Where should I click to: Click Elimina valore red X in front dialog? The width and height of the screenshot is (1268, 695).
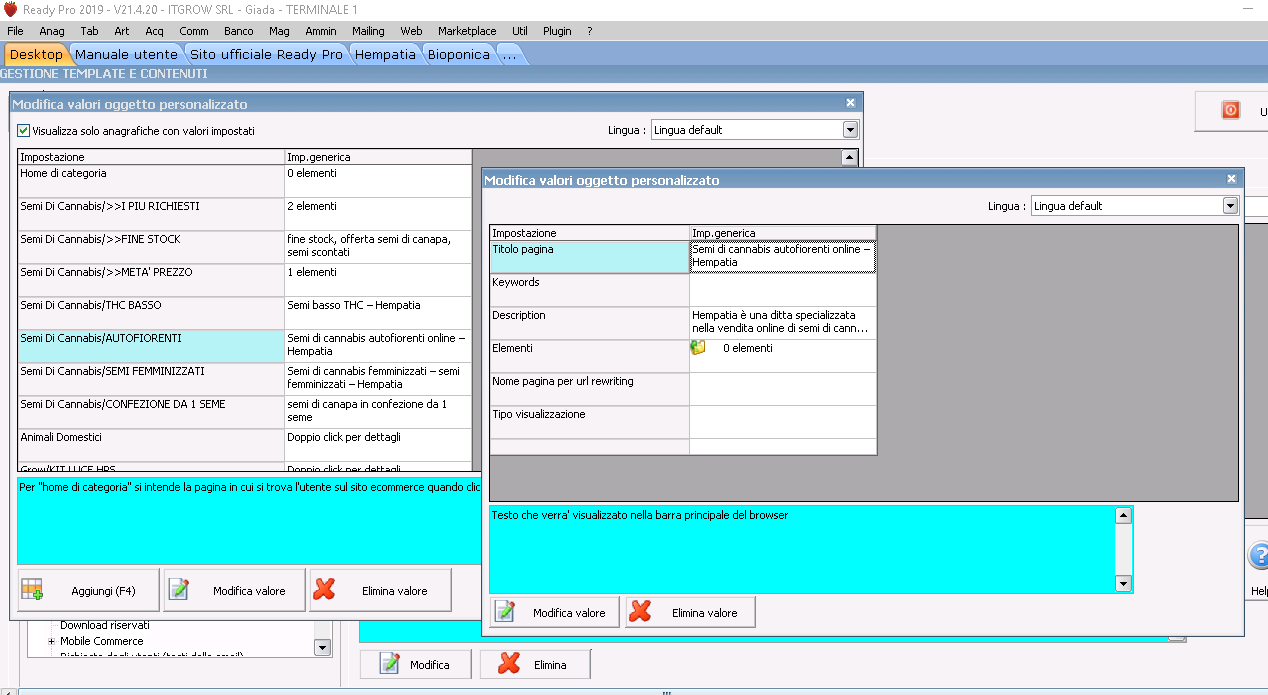click(641, 612)
